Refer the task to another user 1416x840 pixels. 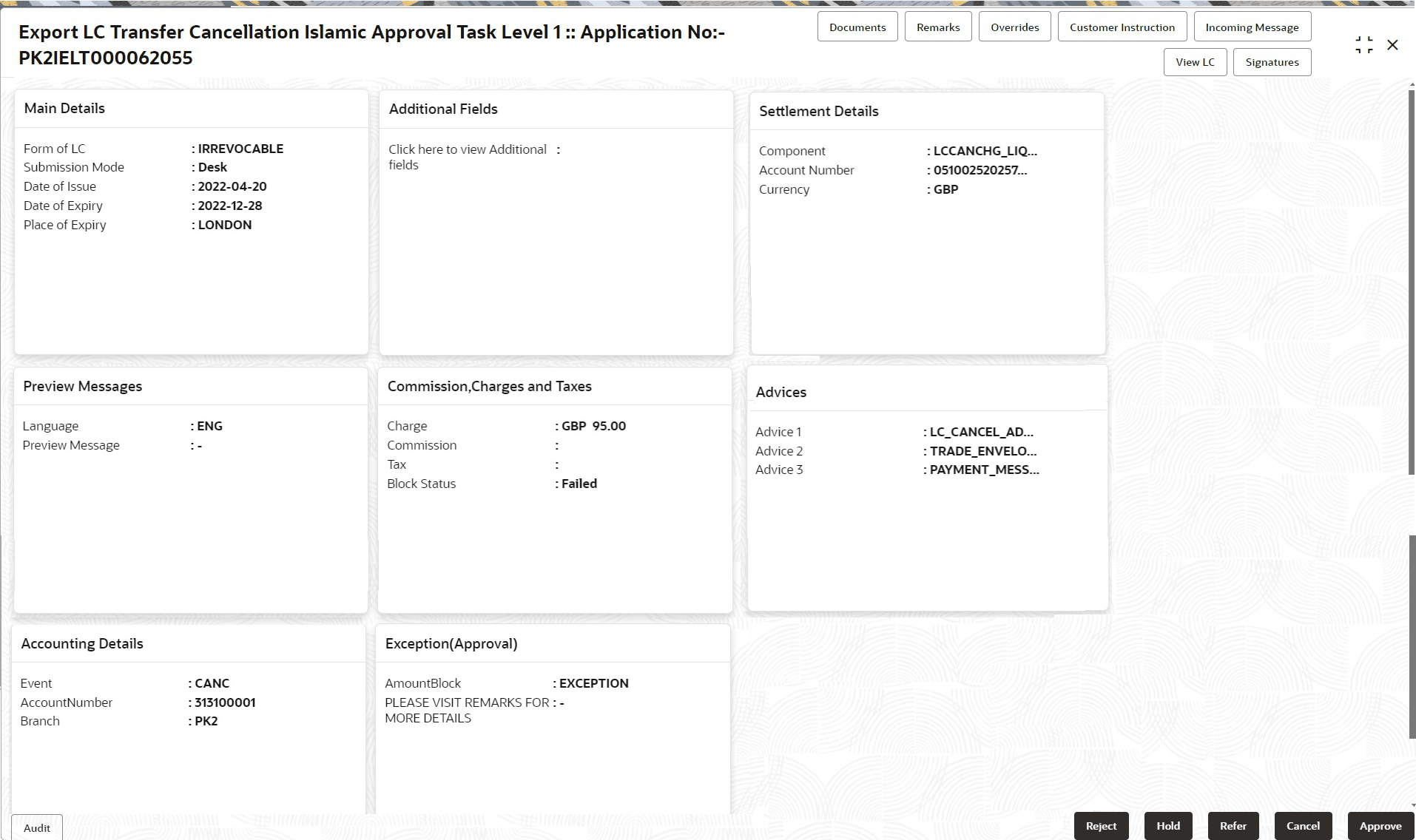tap(1233, 825)
